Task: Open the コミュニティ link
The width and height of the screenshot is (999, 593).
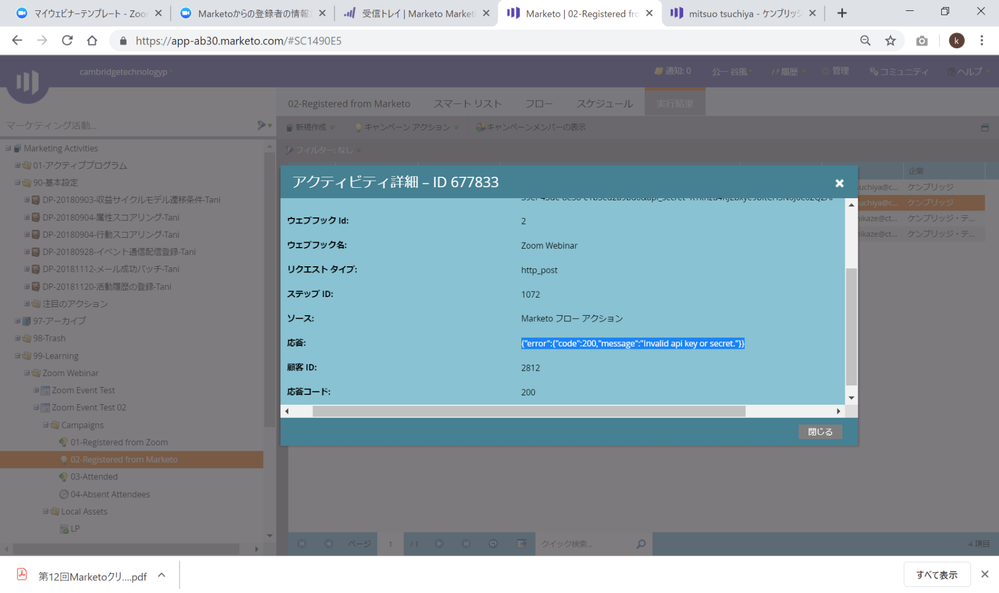Action: coord(899,72)
